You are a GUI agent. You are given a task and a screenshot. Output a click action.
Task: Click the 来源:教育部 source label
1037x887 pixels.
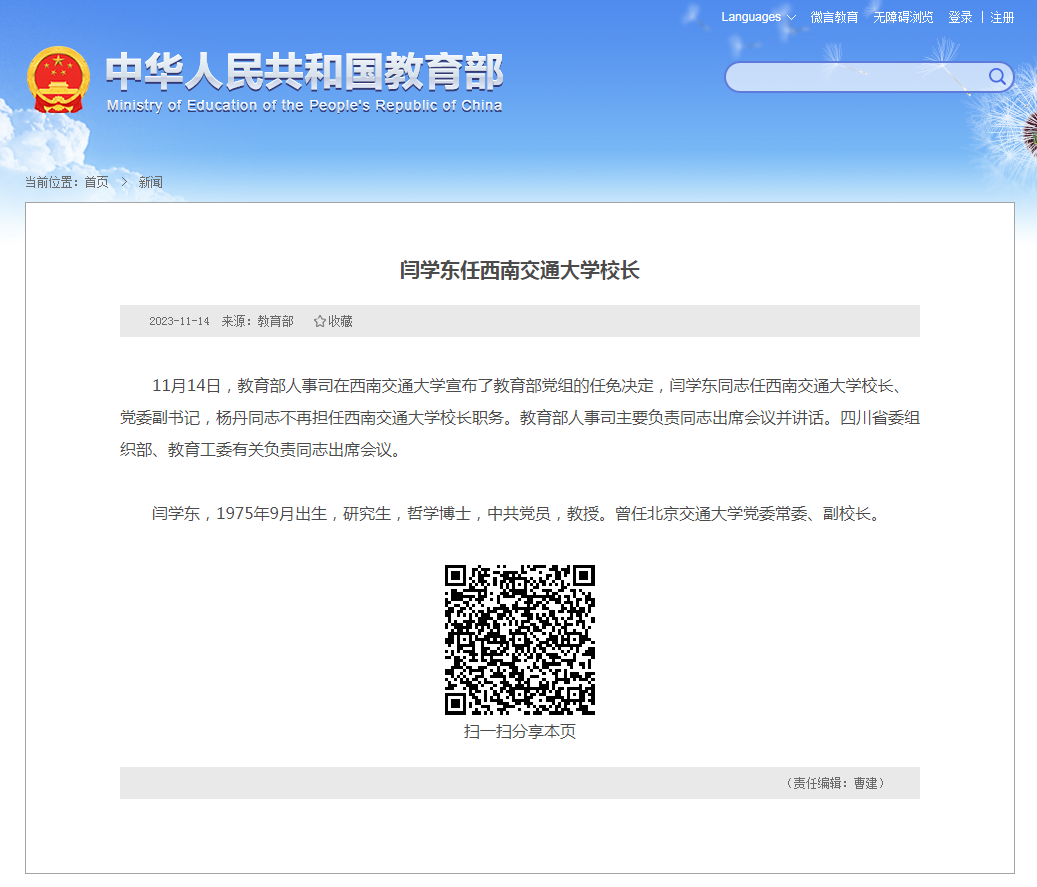point(257,321)
